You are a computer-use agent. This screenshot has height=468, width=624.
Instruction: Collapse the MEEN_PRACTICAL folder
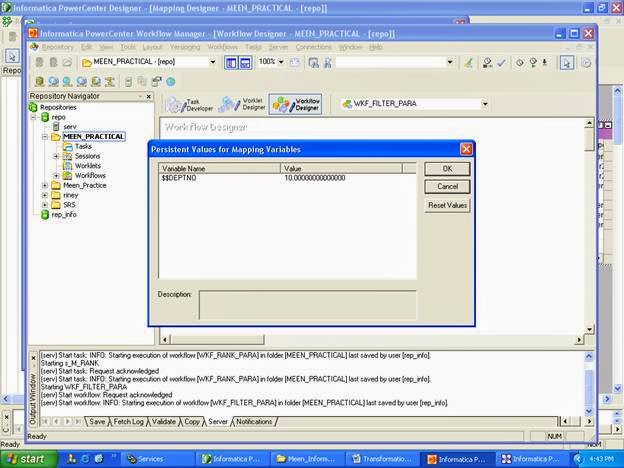click(x=45, y=136)
